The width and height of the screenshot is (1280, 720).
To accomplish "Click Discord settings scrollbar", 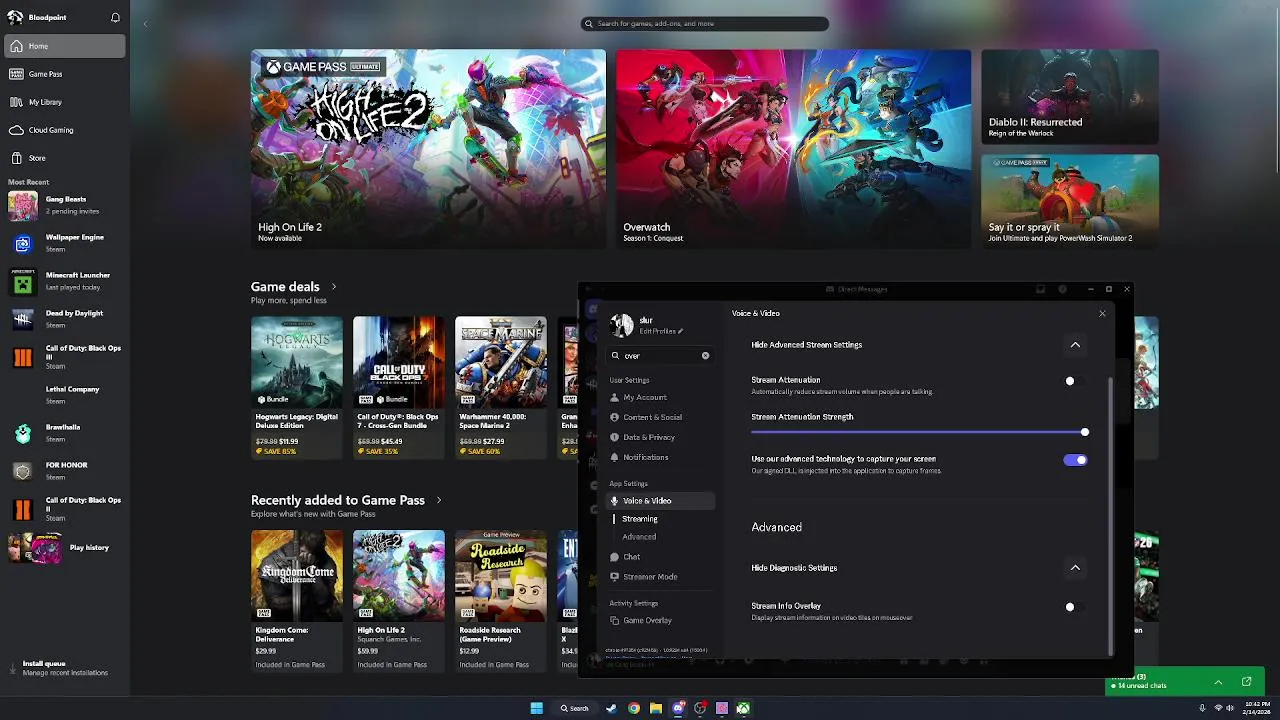I will coord(1110,515).
